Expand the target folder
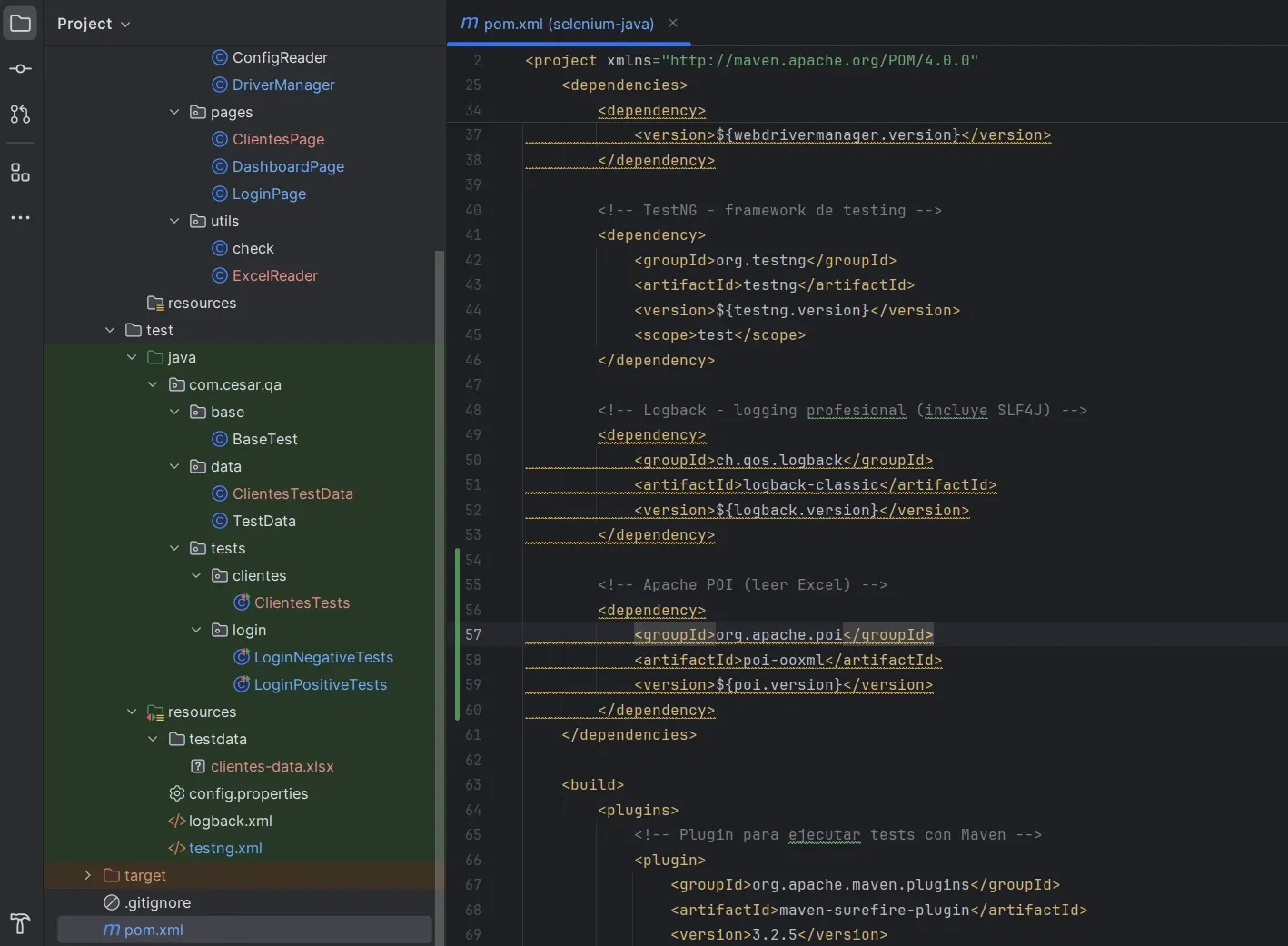The height and width of the screenshot is (946, 1288). click(88, 875)
